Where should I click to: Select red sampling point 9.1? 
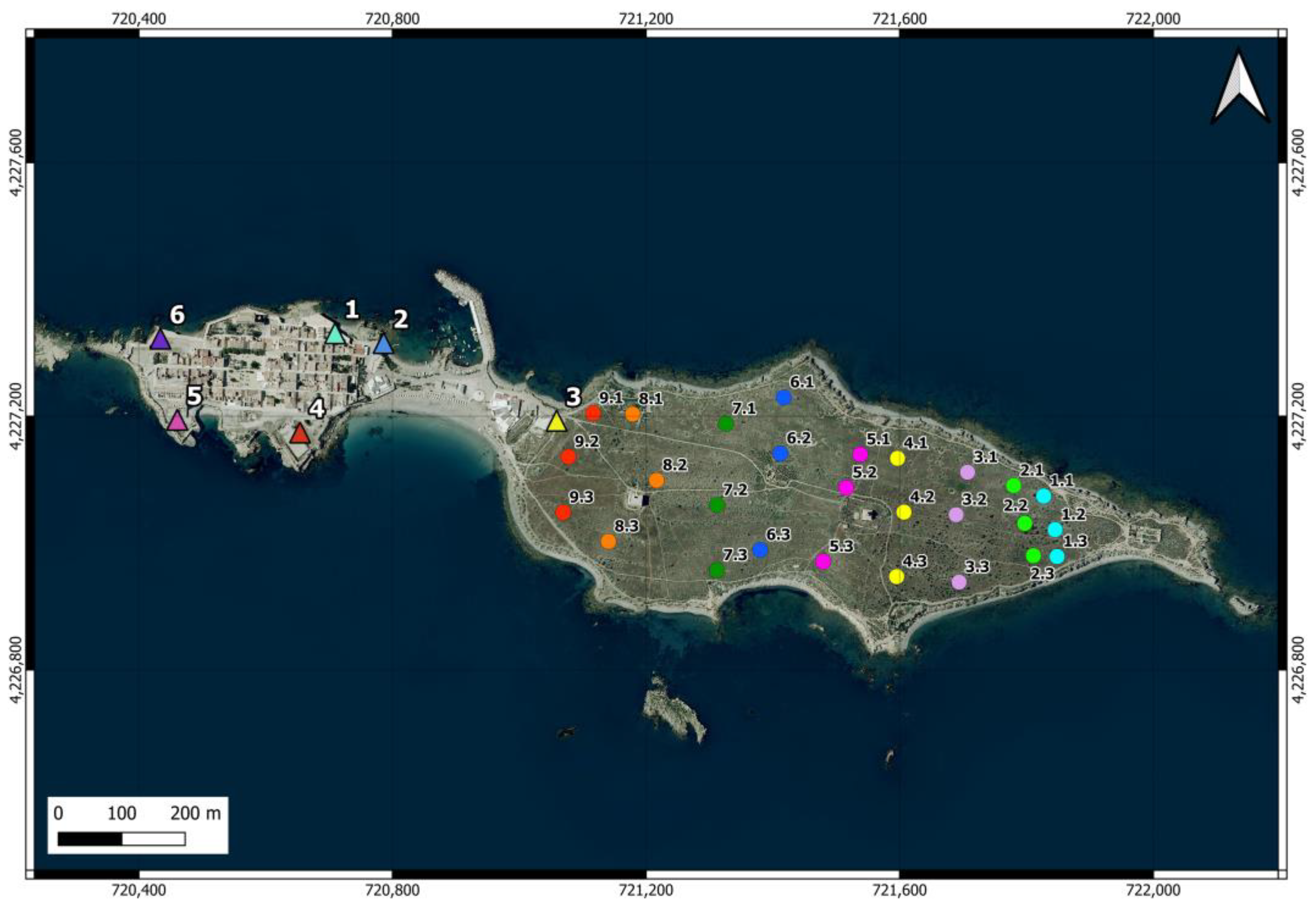click(593, 414)
